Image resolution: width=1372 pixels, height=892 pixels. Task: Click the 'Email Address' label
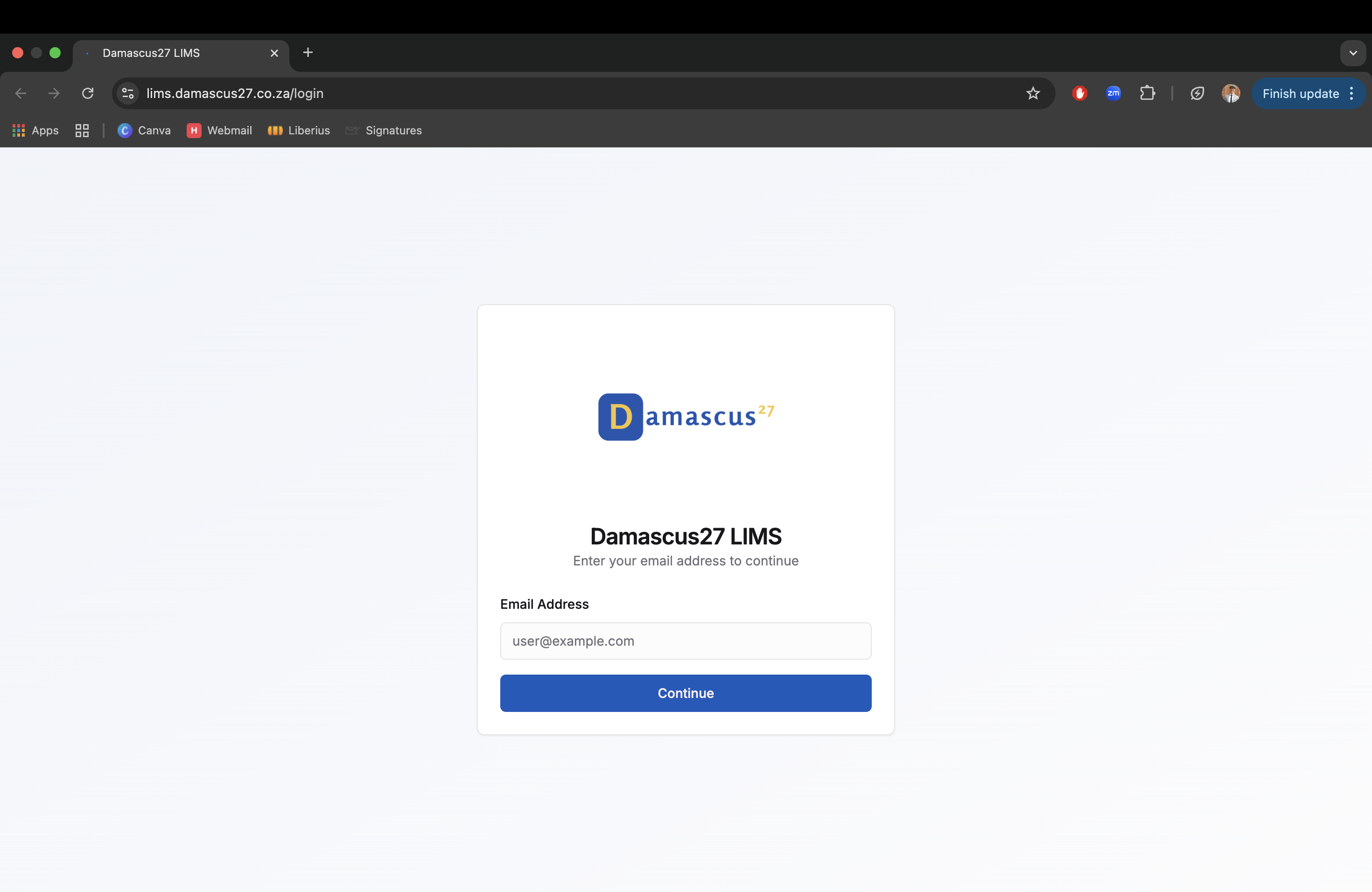tap(544, 604)
